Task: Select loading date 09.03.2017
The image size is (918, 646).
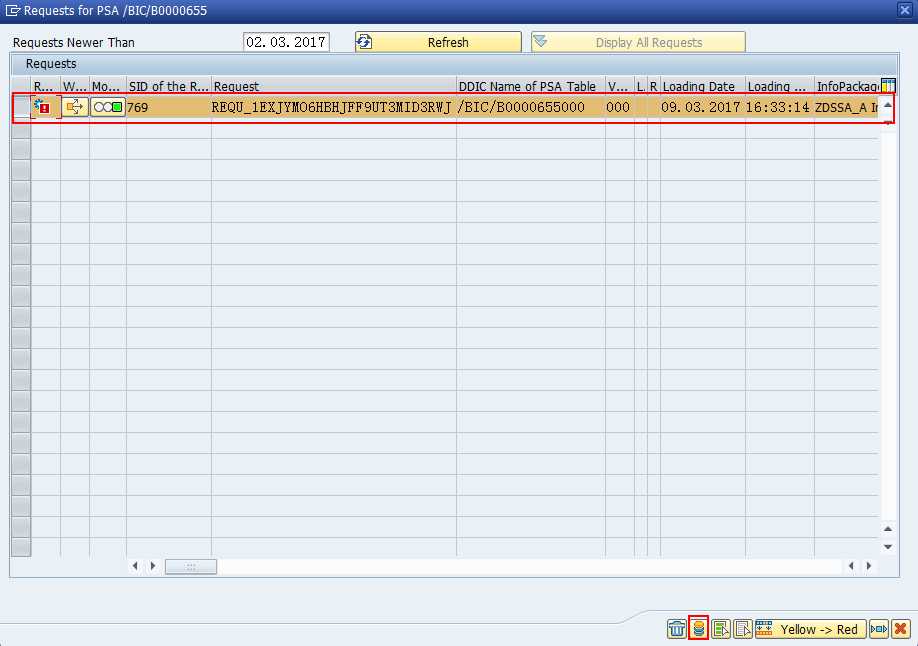Action: tap(701, 107)
